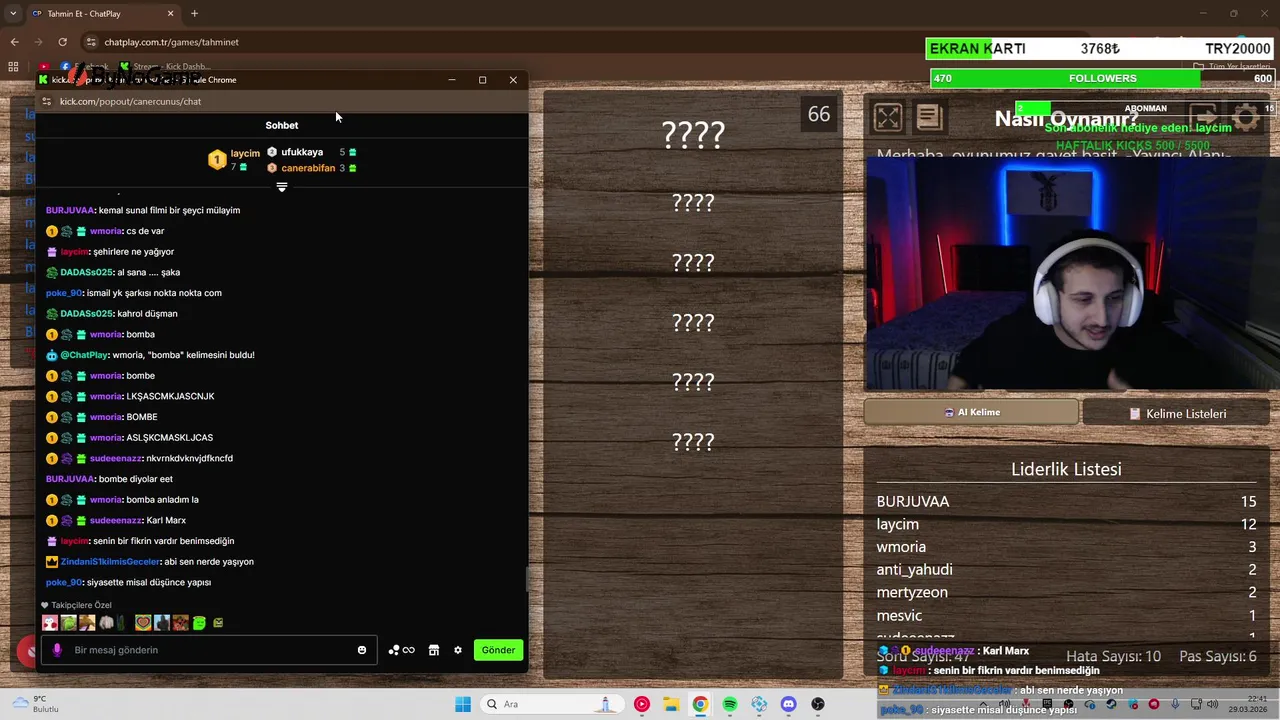
Task: Click canerabifan in gift leaderboard
Action: coord(308,168)
